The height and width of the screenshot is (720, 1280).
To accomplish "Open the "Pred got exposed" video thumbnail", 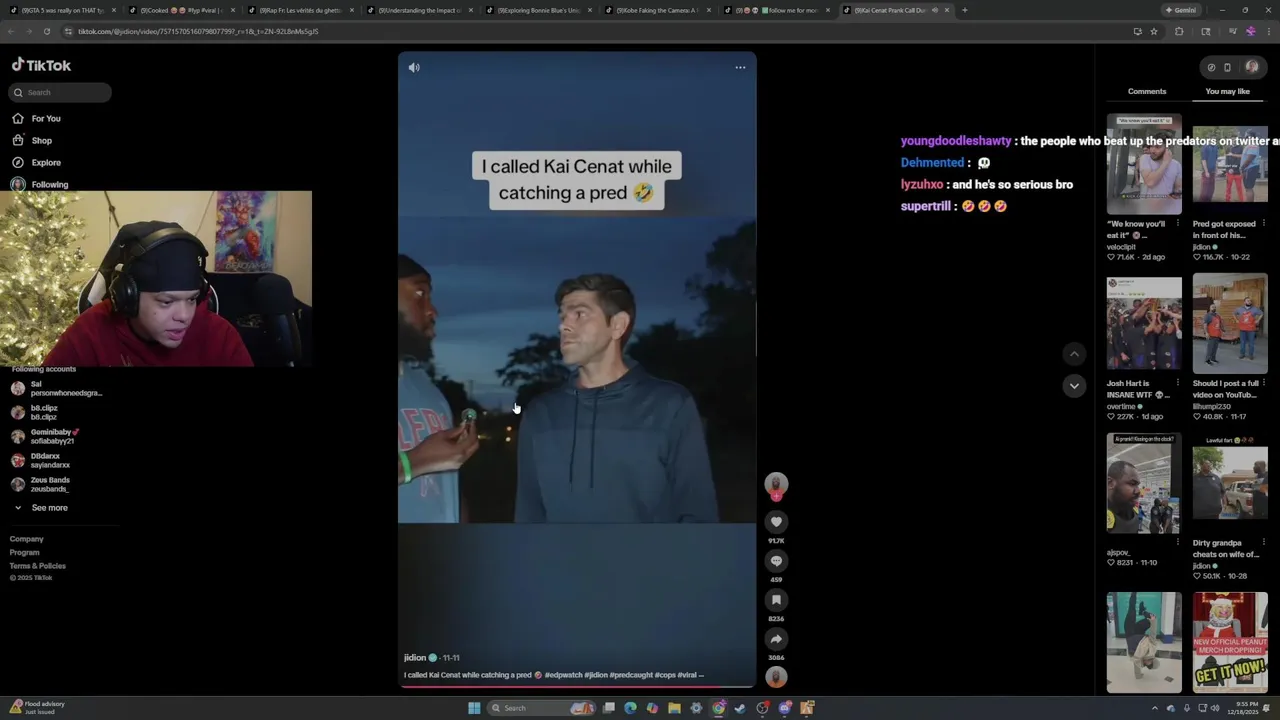I will point(1230,164).
